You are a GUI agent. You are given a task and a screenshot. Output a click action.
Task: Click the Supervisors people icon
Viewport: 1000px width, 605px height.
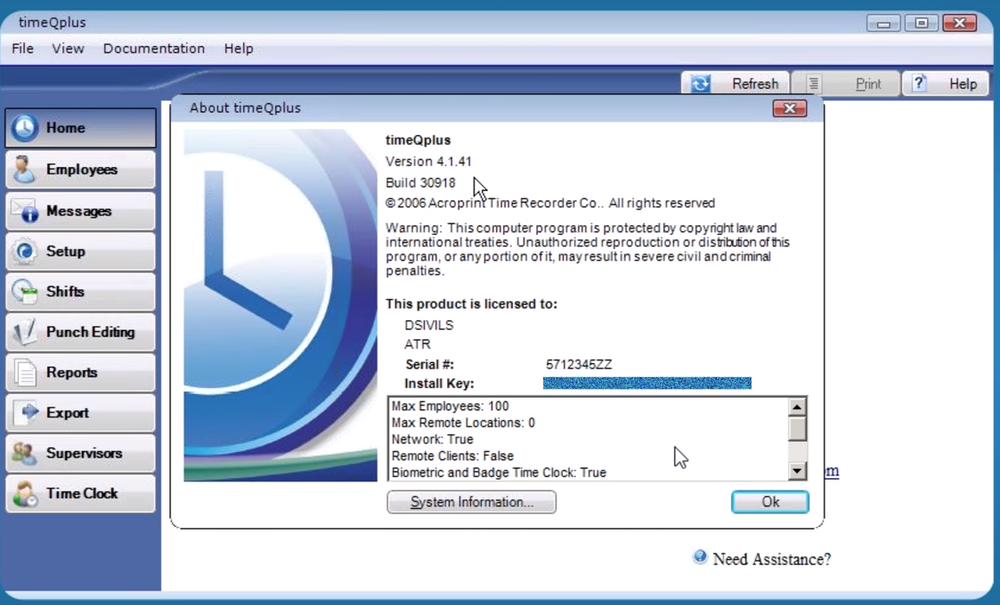24,453
